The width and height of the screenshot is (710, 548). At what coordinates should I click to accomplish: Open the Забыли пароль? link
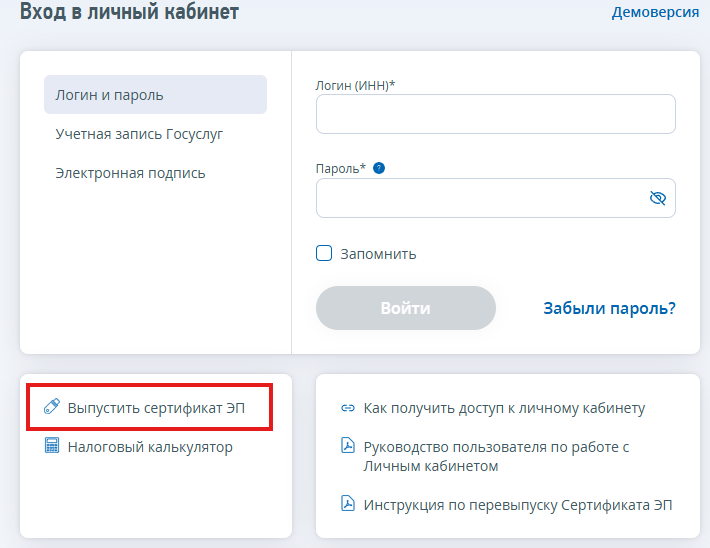pos(609,308)
